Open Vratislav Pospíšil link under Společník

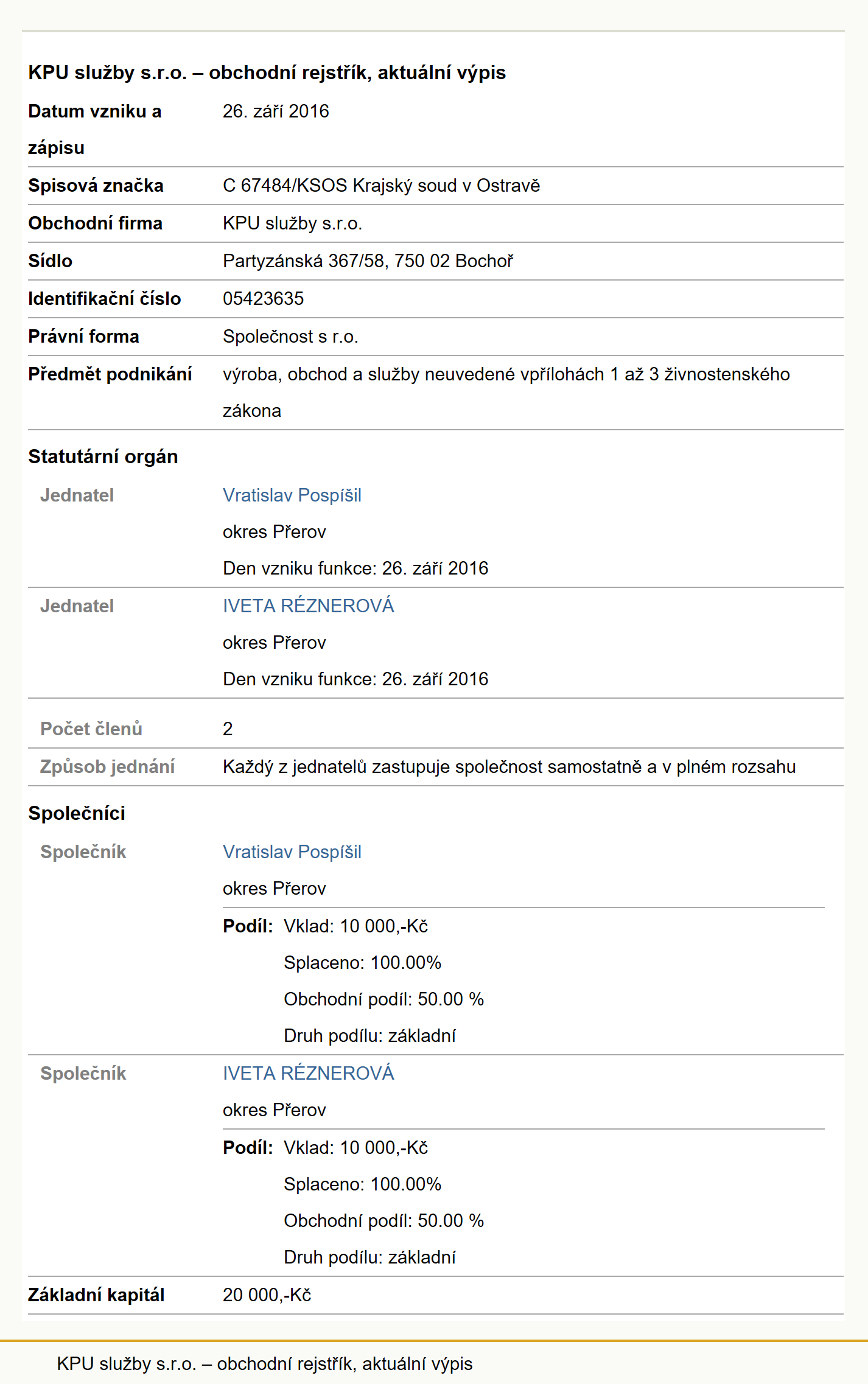(292, 852)
